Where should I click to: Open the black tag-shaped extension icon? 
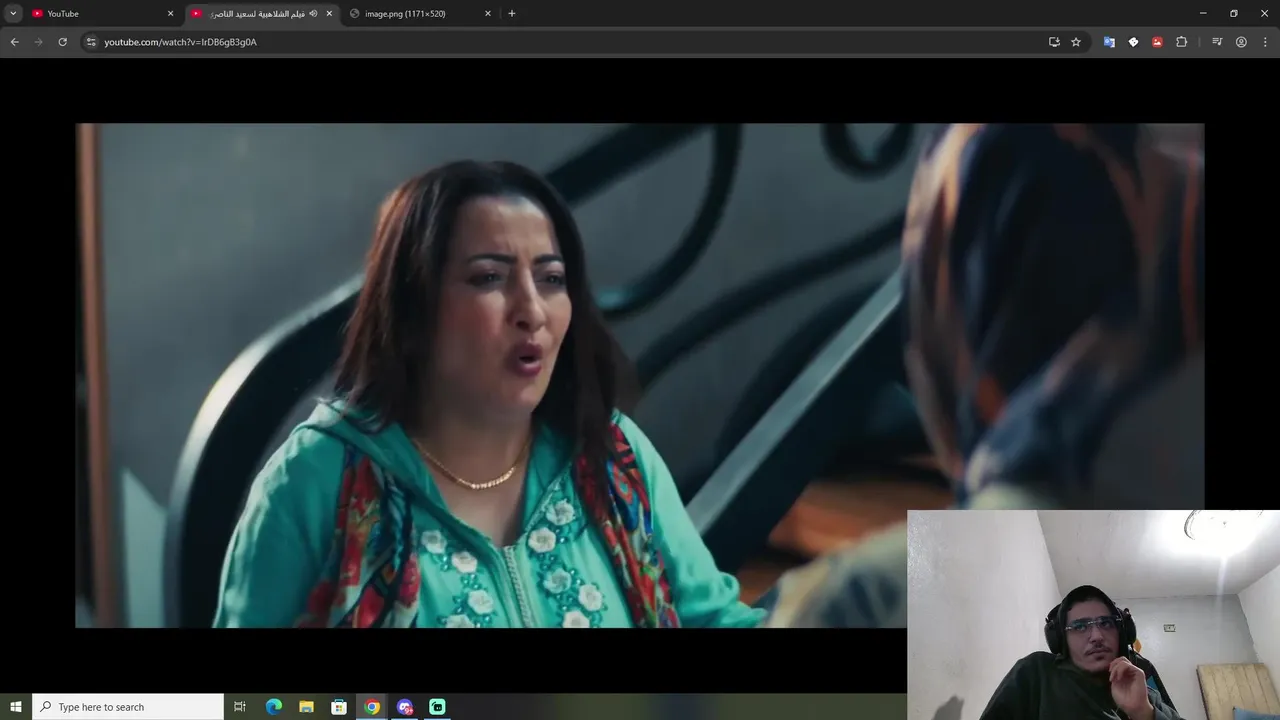coord(1133,42)
